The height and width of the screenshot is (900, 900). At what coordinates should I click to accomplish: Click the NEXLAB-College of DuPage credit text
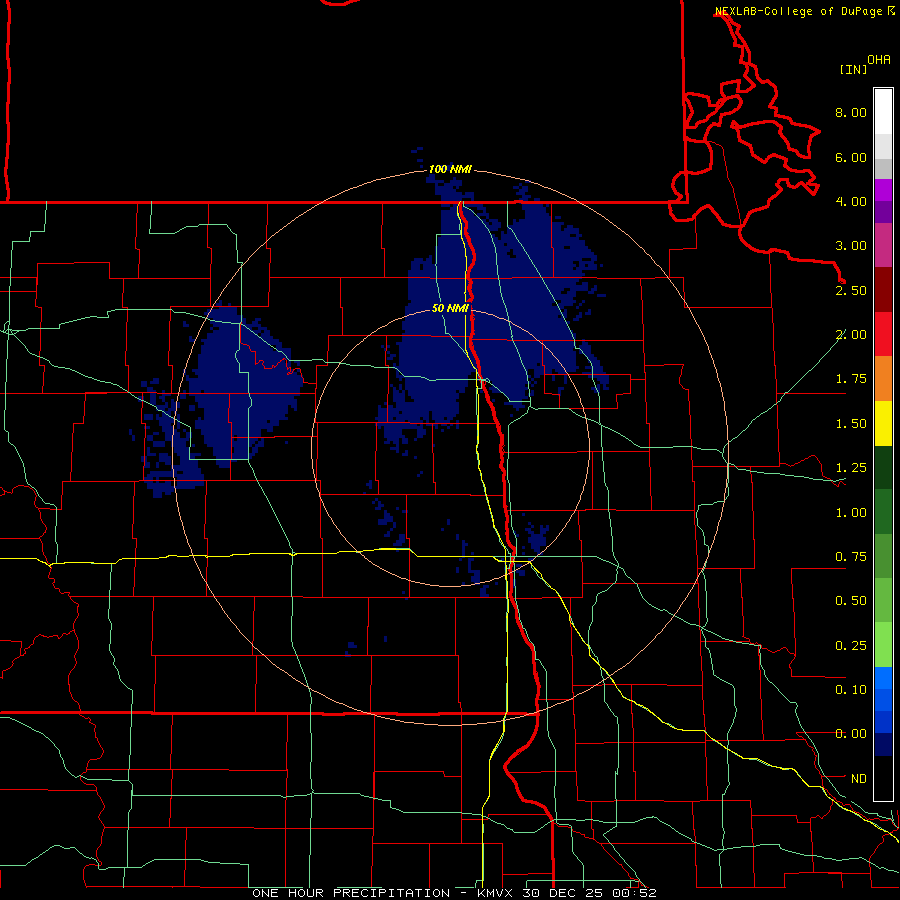click(x=798, y=11)
